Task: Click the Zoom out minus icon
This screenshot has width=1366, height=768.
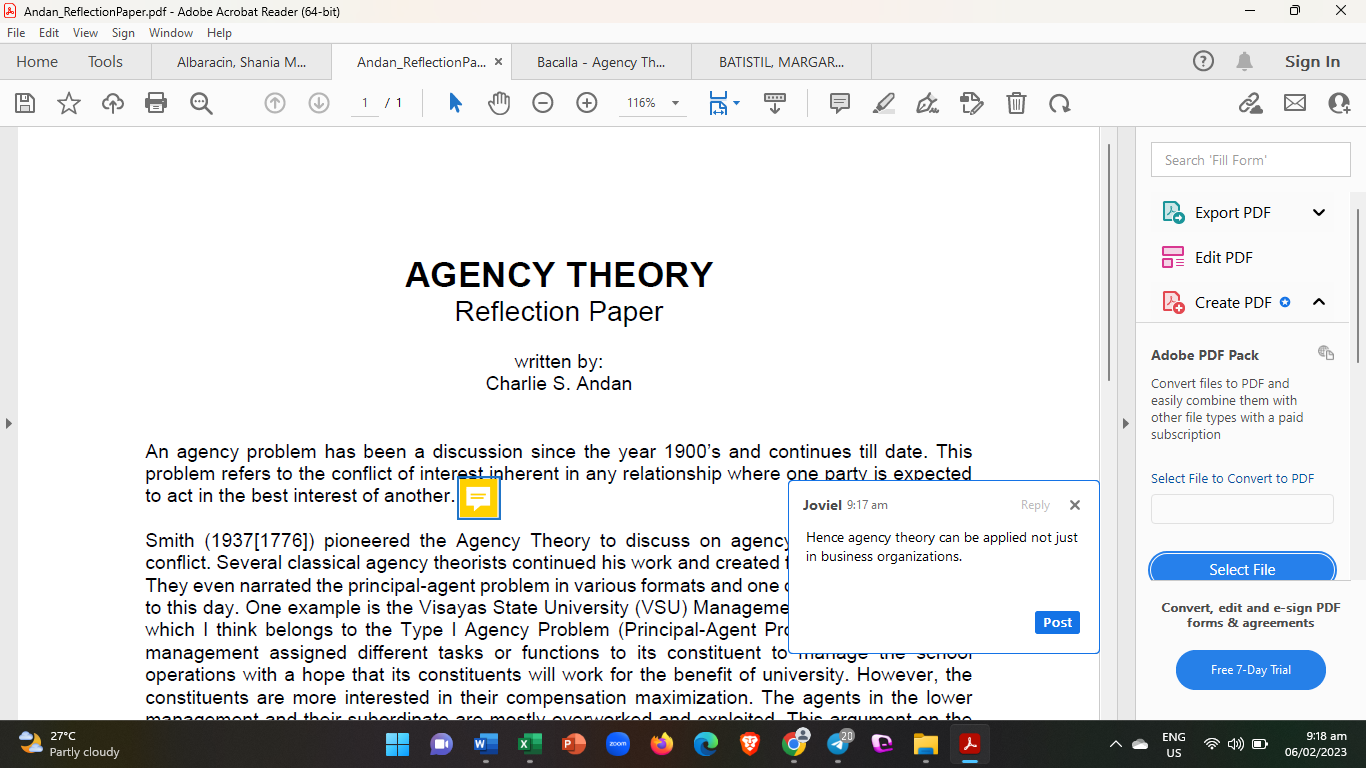Action: [x=543, y=103]
